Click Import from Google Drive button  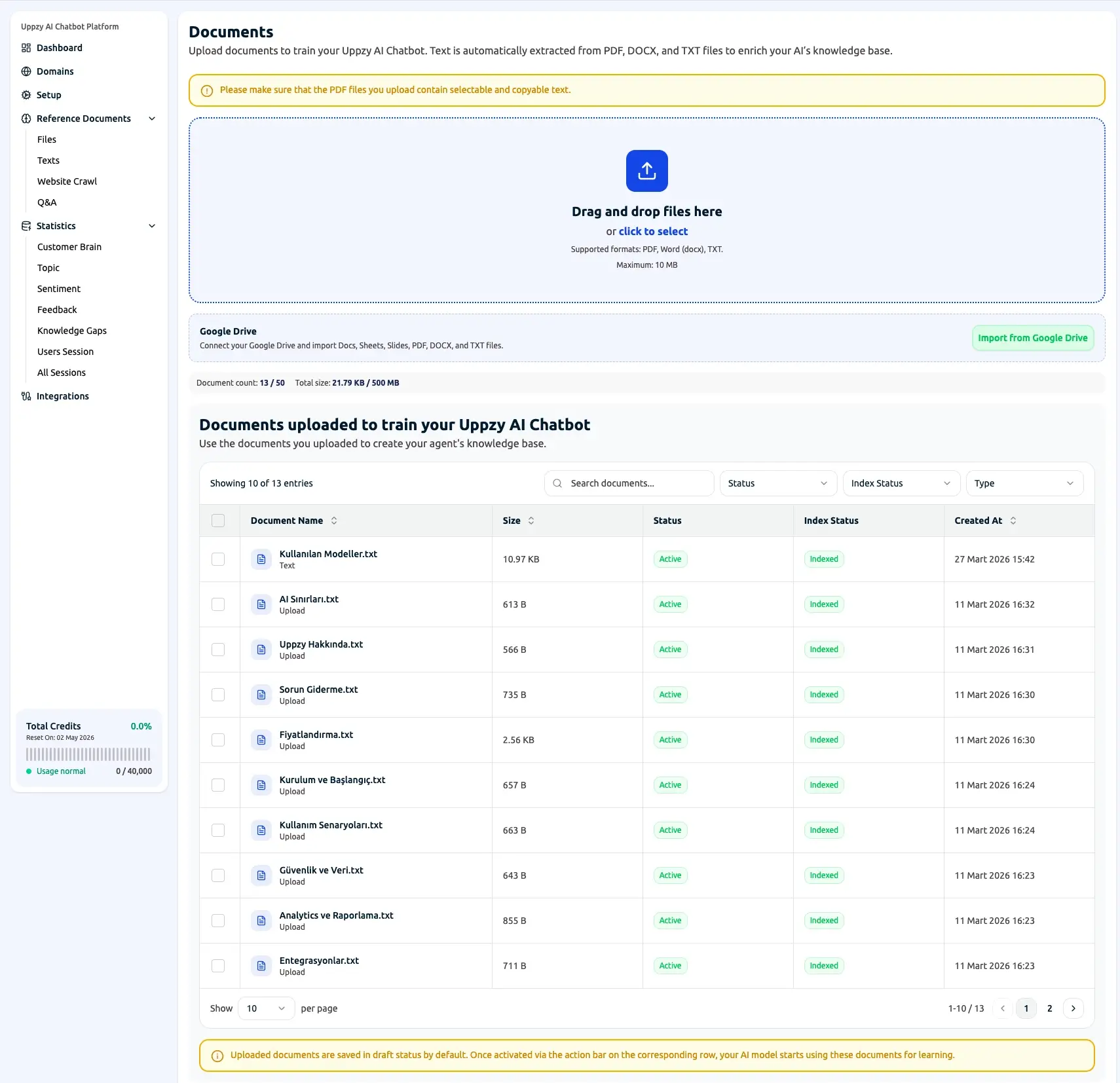[1032, 338]
